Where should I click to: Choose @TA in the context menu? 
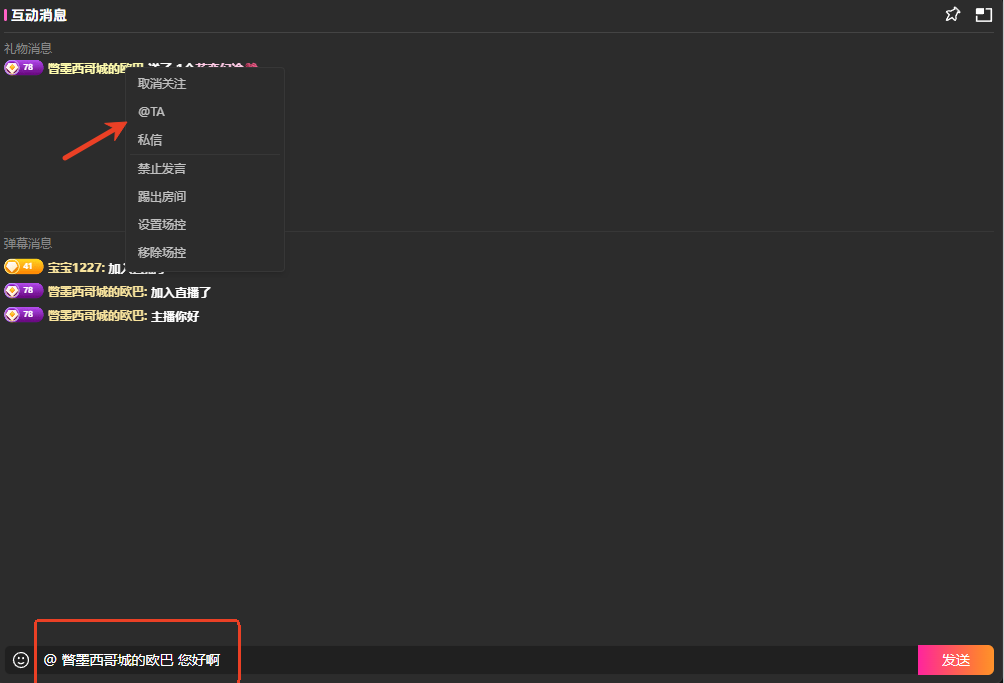pyautogui.click(x=152, y=112)
